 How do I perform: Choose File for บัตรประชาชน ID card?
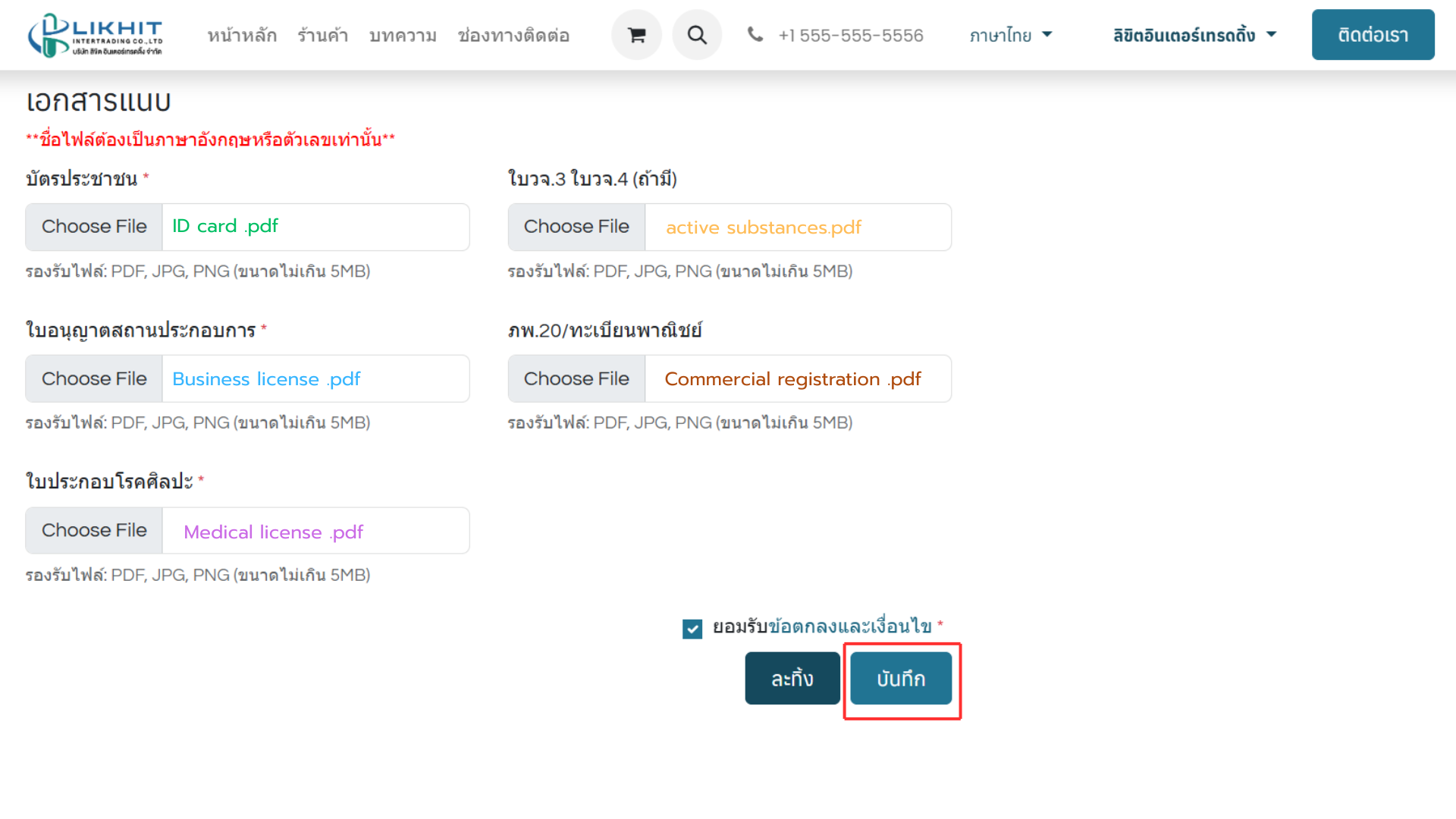click(94, 227)
